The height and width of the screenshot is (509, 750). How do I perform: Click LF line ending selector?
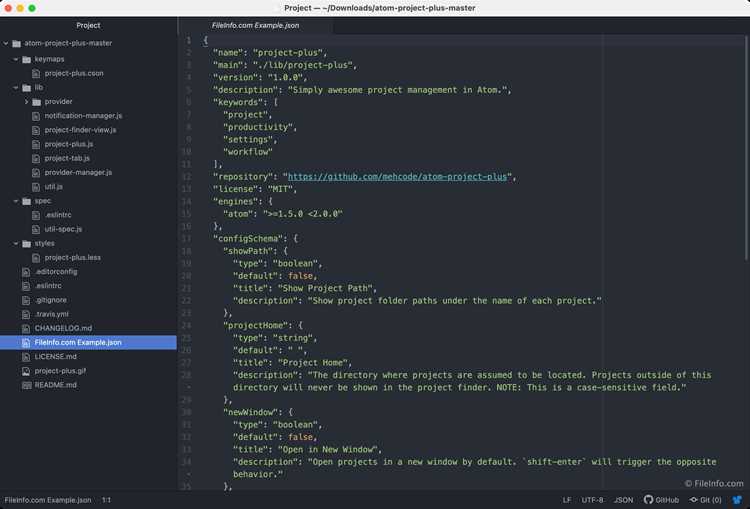point(567,500)
